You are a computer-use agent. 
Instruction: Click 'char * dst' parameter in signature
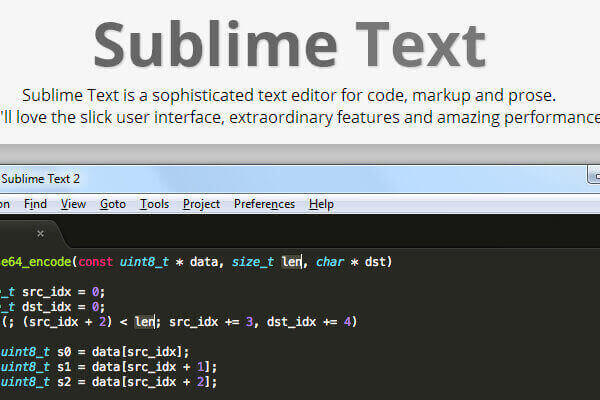[352, 262]
